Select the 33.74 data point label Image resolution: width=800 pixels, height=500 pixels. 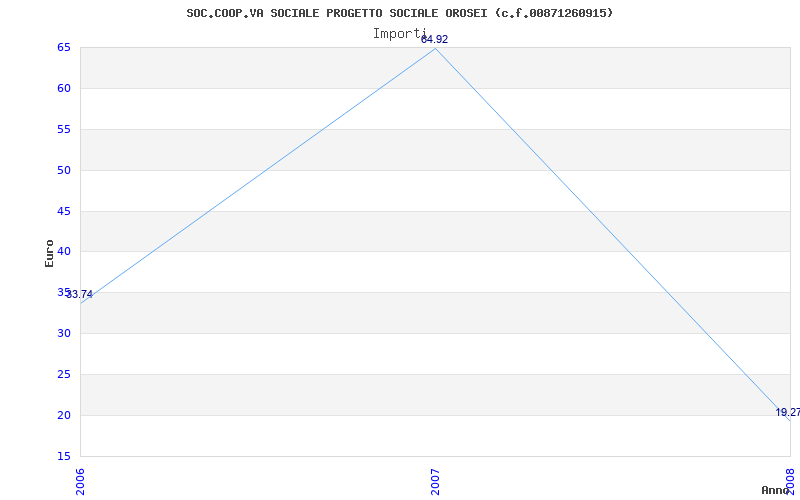tap(80, 294)
